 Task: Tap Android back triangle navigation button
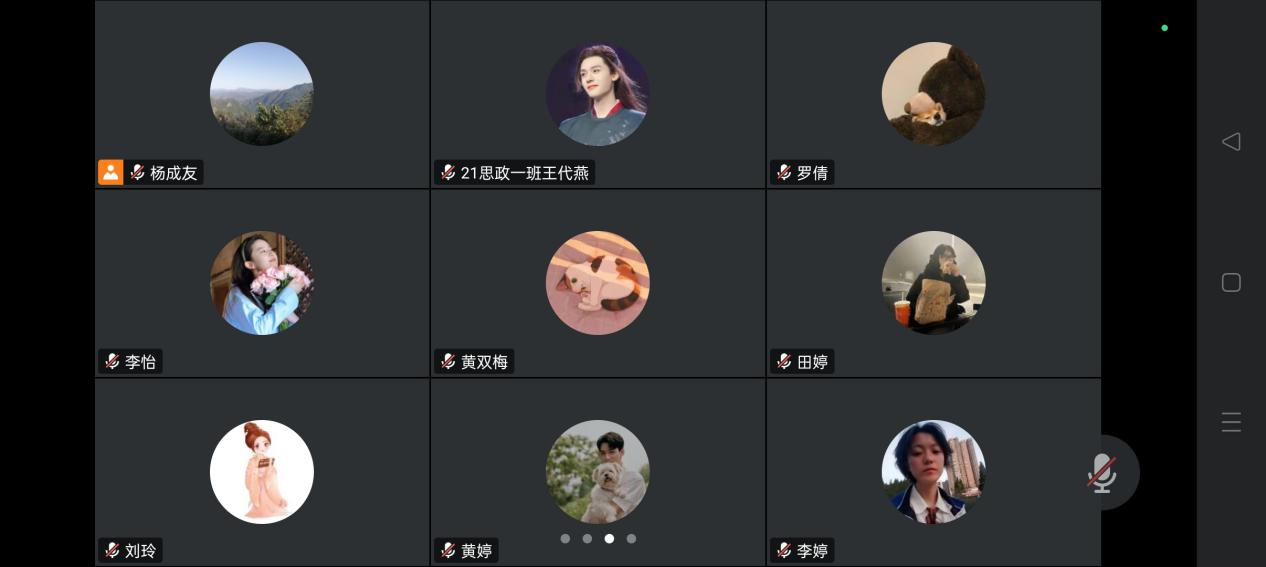tap(1231, 142)
